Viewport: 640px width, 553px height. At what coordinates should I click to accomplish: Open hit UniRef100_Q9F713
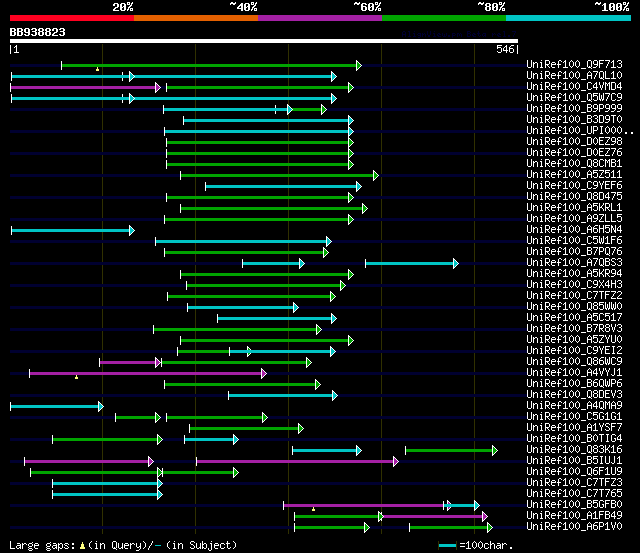point(574,64)
